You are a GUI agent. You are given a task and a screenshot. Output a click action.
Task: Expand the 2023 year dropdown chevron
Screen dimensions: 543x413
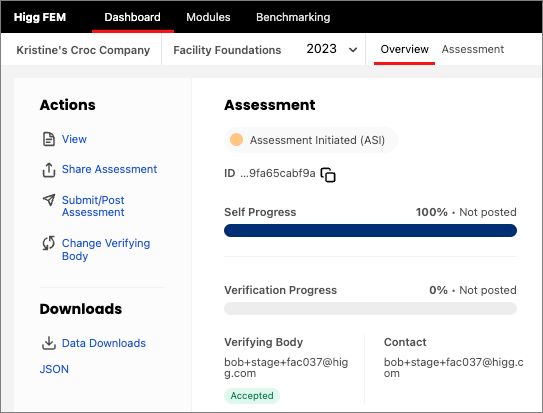point(353,50)
